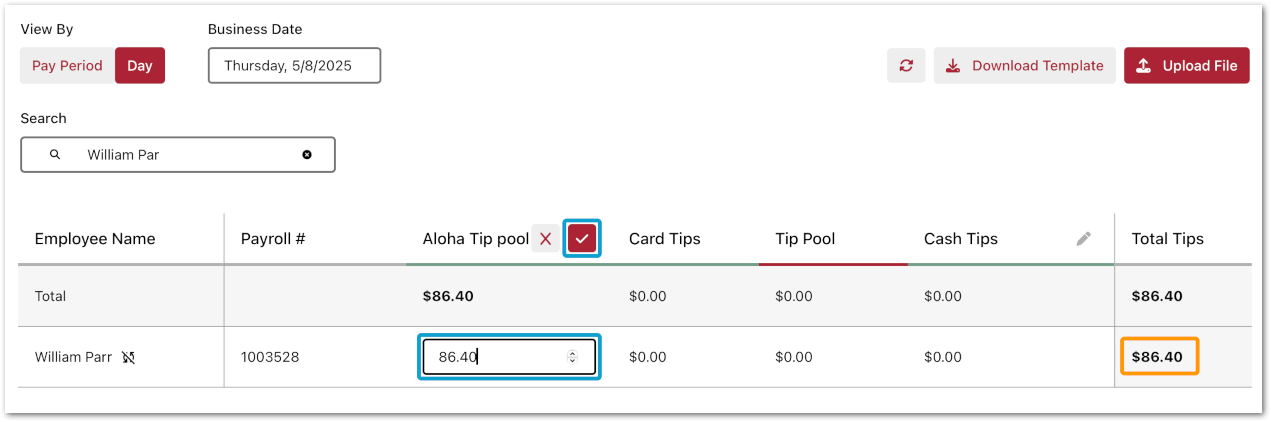Click the Download Template button

click(1025, 66)
